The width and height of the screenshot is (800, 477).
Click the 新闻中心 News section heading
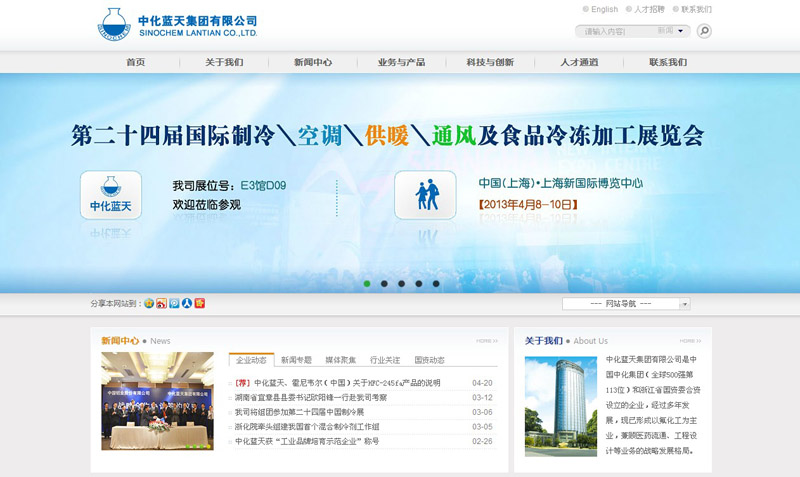[136, 341]
